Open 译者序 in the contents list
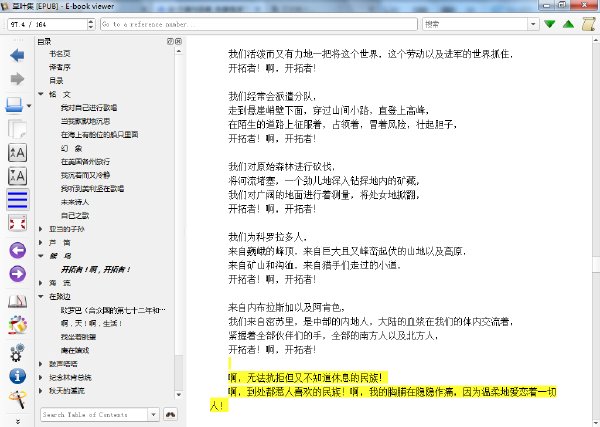Image resolution: width=600 pixels, height=427 pixels. pyautogui.click(x=60, y=67)
